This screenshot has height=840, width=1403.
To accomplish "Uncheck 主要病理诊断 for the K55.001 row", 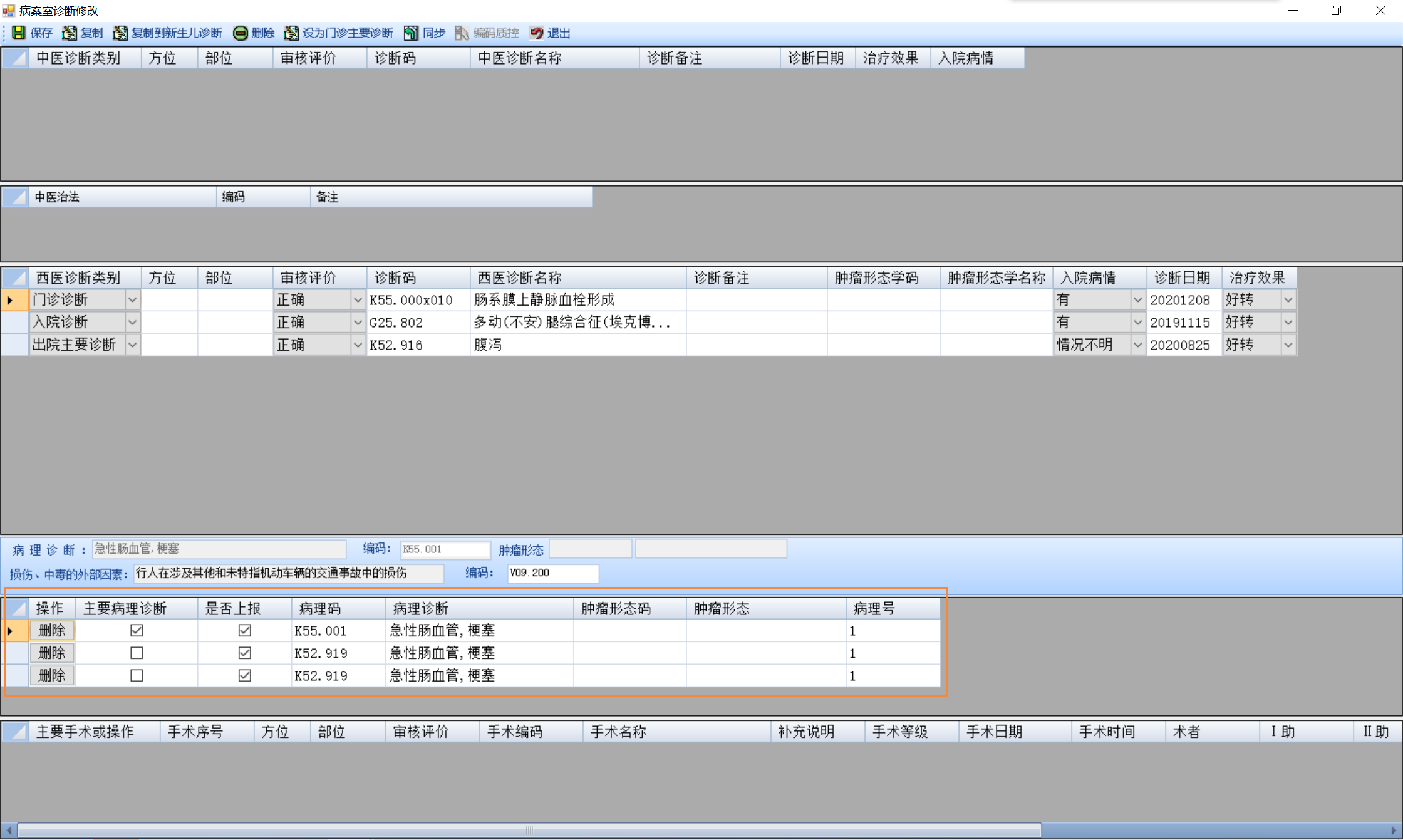I will [137, 630].
